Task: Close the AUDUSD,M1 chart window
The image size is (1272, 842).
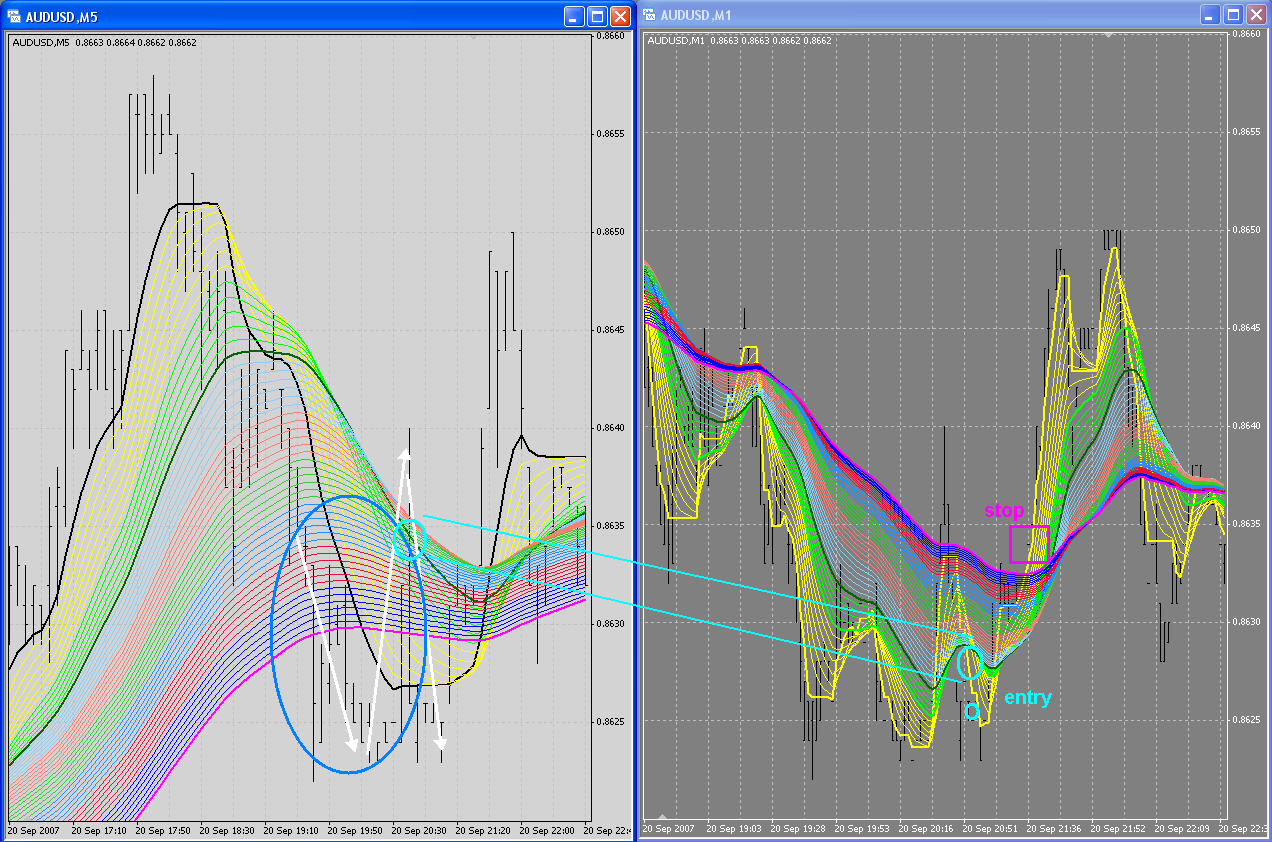Action: click(x=1257, y=15)
